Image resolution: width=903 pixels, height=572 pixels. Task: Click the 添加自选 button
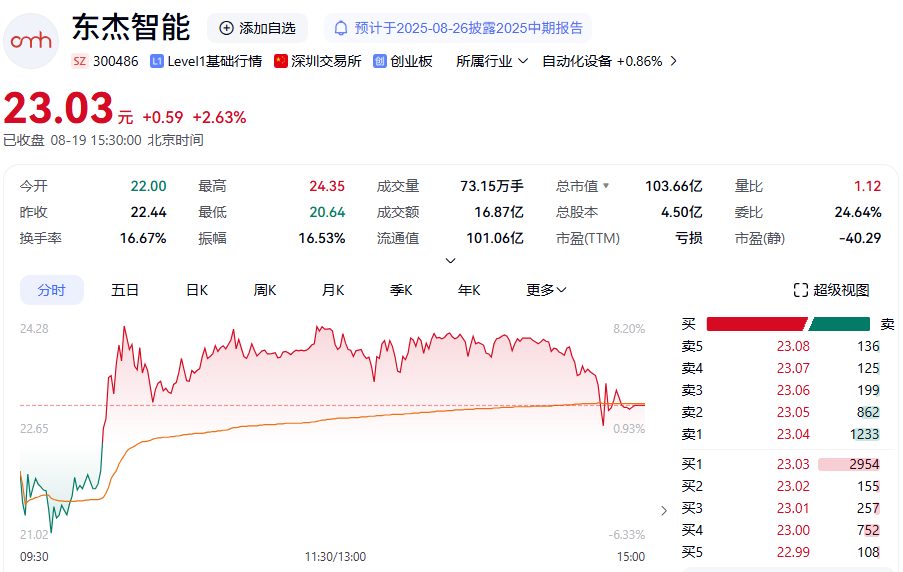pyautogui.click(x=257, y=28)
